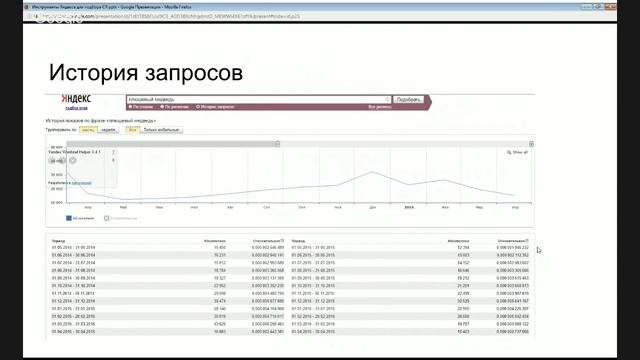Click the phrase history caption above chart

[x=100, y=121]
